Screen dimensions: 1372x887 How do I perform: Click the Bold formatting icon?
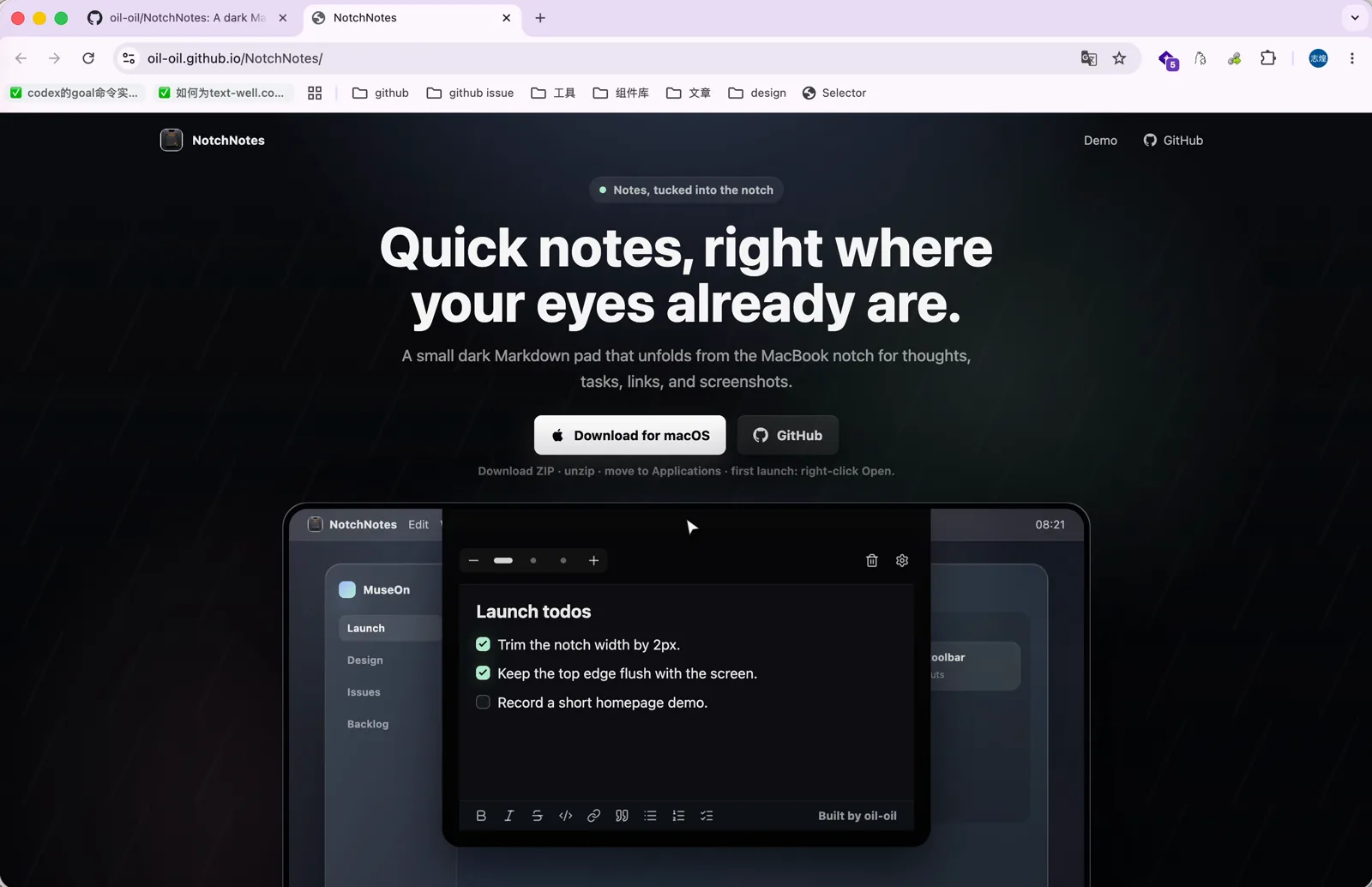(x=481, y=816)
